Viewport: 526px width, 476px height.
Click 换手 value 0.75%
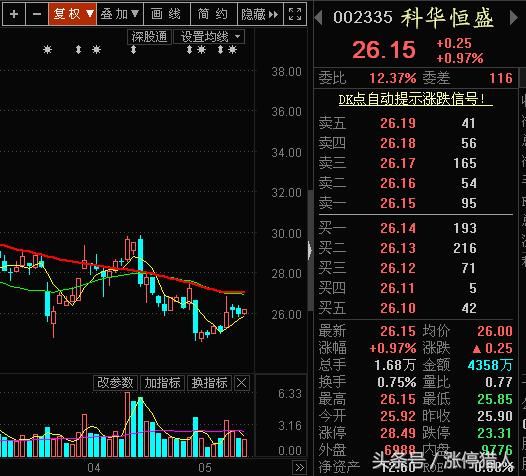pyautogui.click(x=397, y=382)
